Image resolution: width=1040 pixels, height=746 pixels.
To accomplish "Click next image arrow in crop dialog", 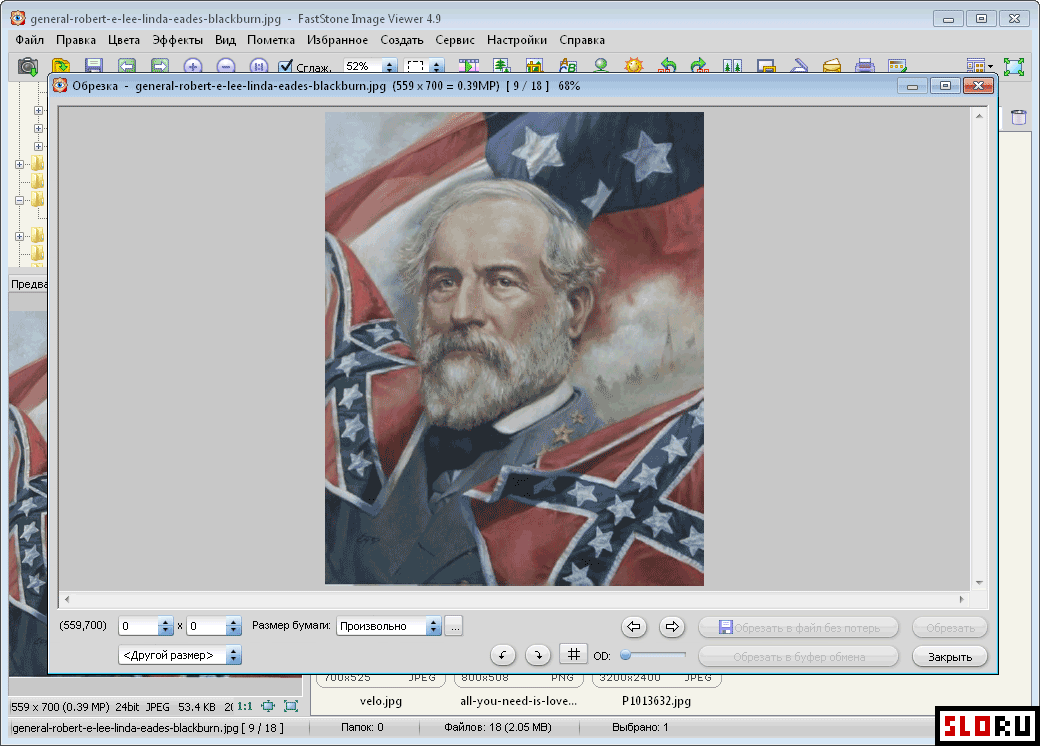I will pyautogui.click(x=672, y=627).
